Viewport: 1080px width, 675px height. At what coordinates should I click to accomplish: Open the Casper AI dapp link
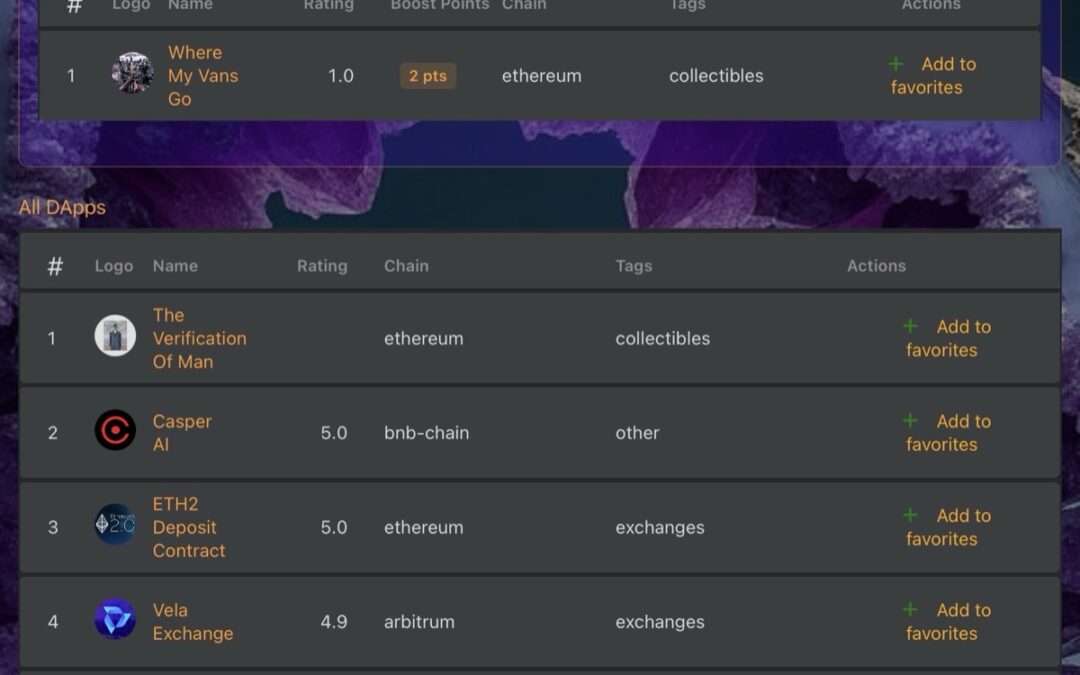pos(182,433)
